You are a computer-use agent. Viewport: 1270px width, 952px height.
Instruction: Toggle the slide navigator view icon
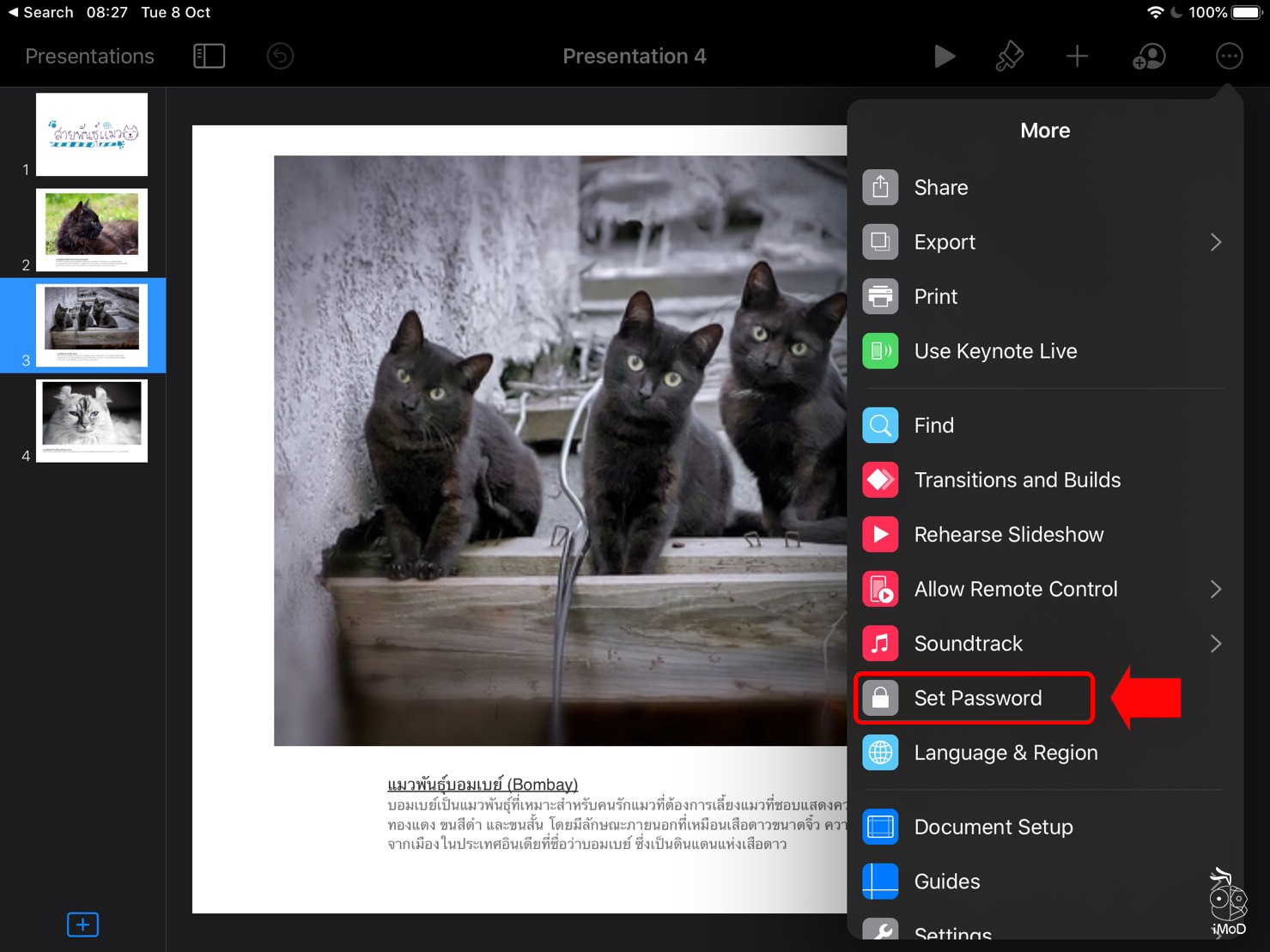click(209, 57)
